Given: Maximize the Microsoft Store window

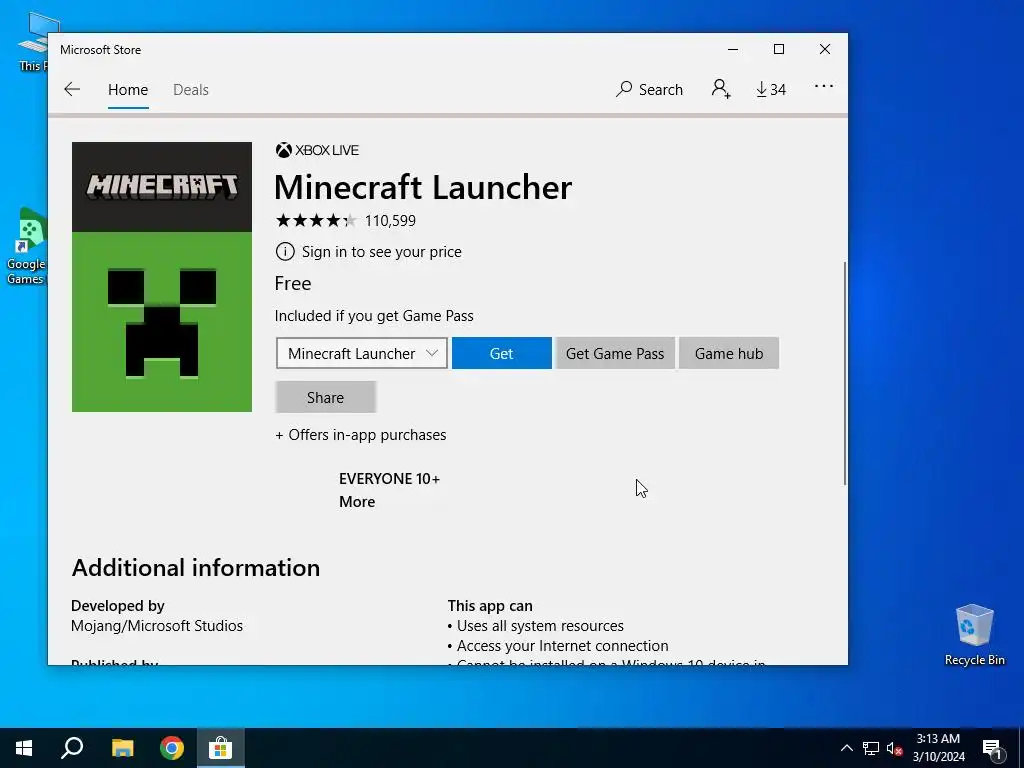Looking at the screenshot, I should click(778, 50).
